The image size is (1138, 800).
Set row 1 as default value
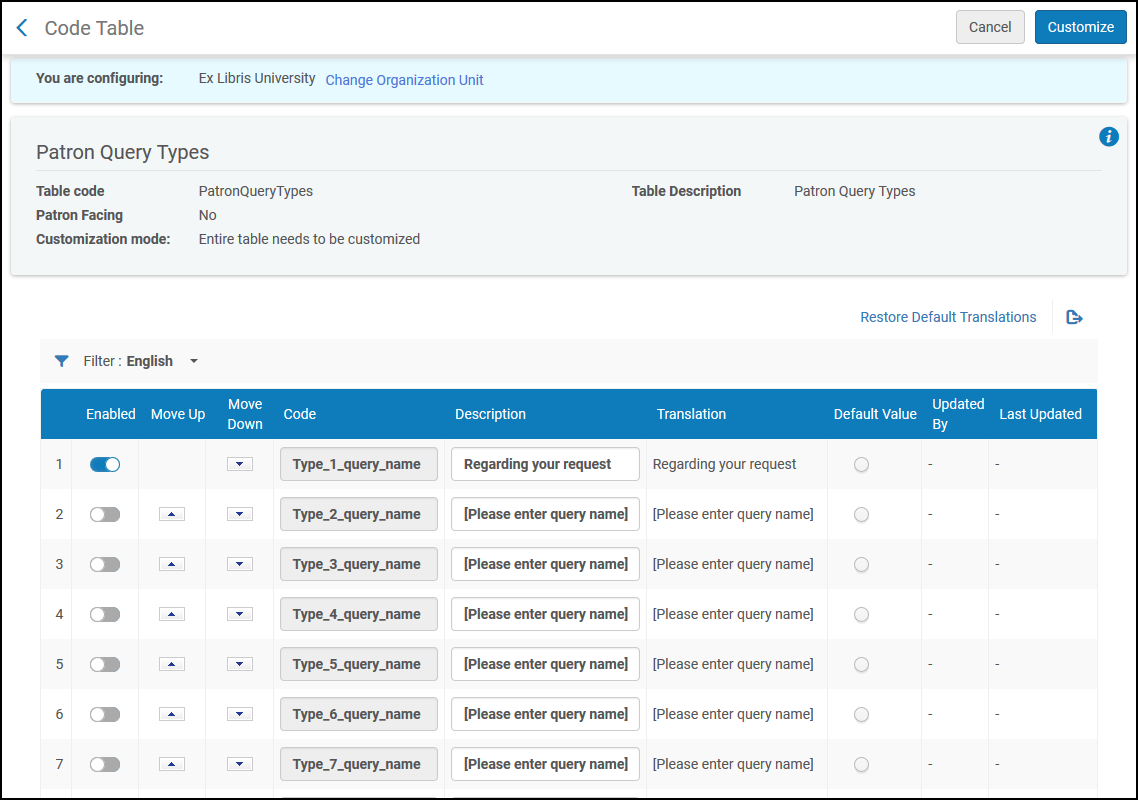click(861, 465)
